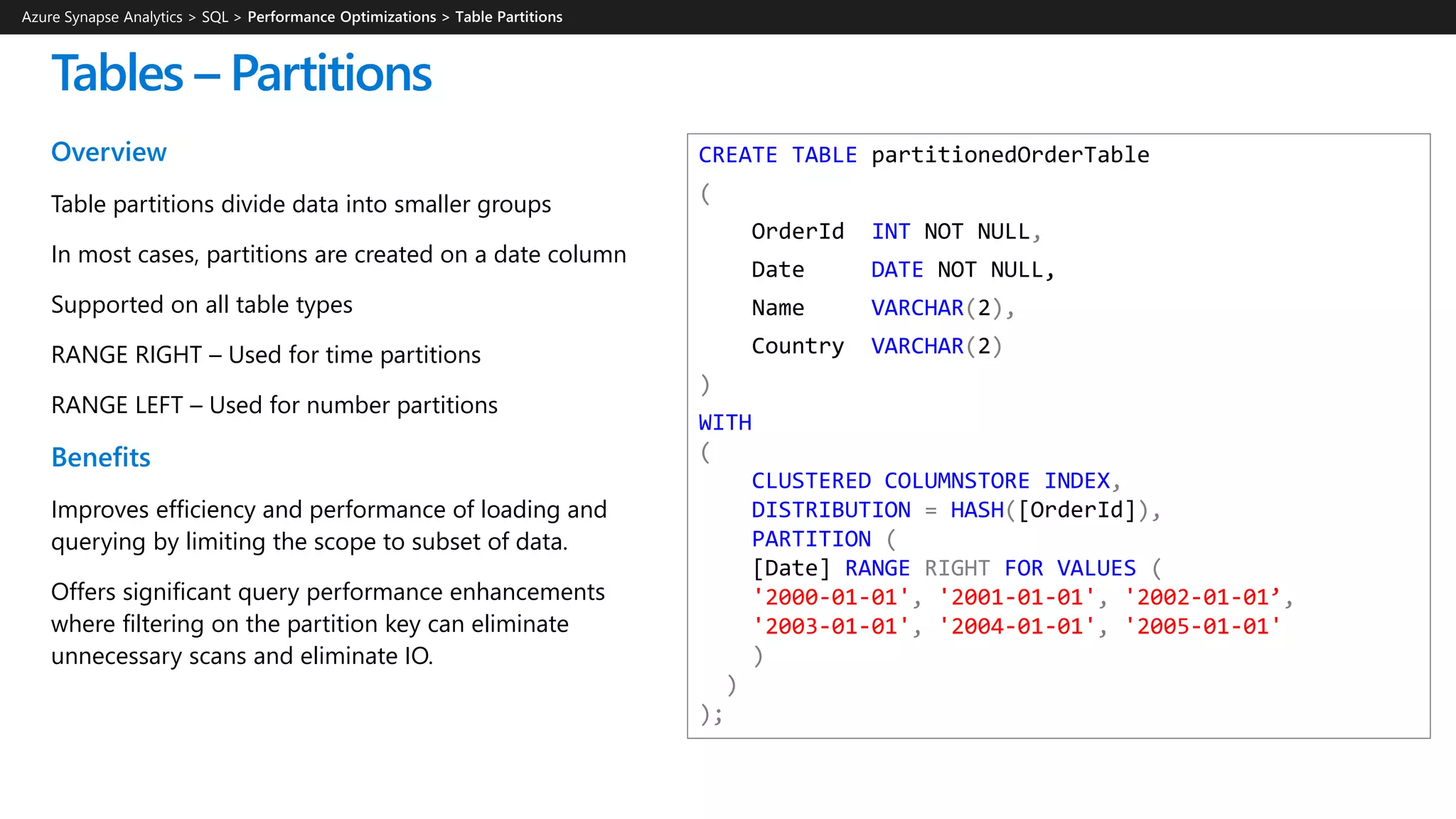
Task: Click the date value '2005-01-01'
Action: 1203,627
